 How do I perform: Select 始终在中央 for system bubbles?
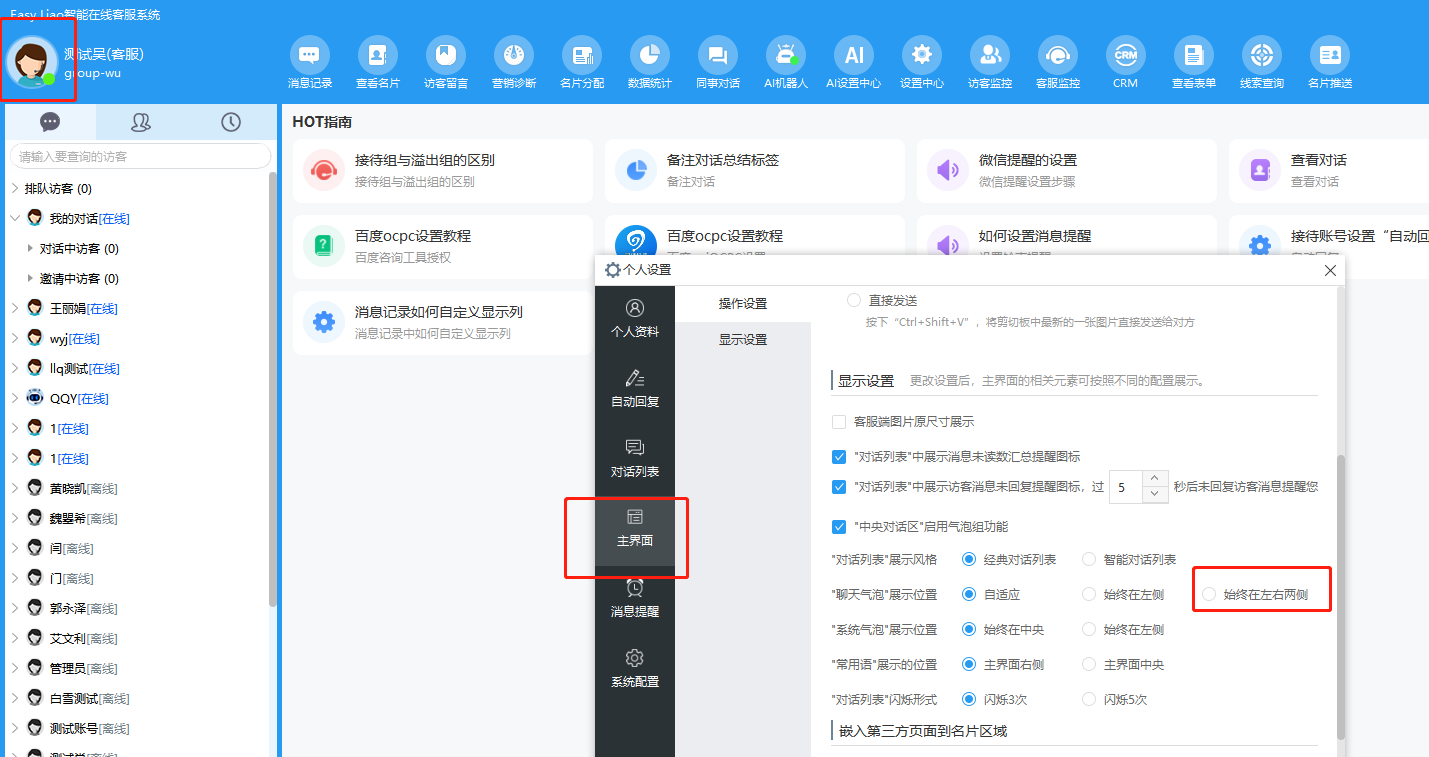pos(968,629)
